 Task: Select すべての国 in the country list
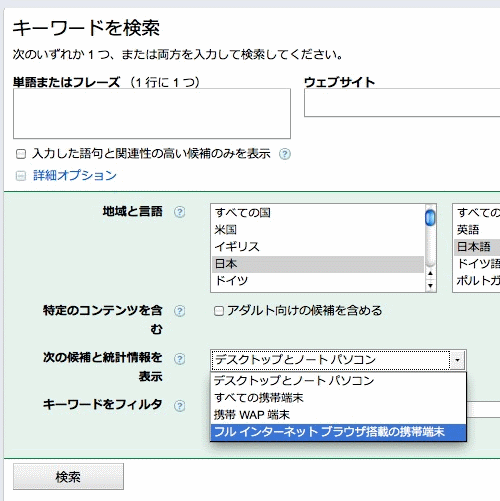318,213
